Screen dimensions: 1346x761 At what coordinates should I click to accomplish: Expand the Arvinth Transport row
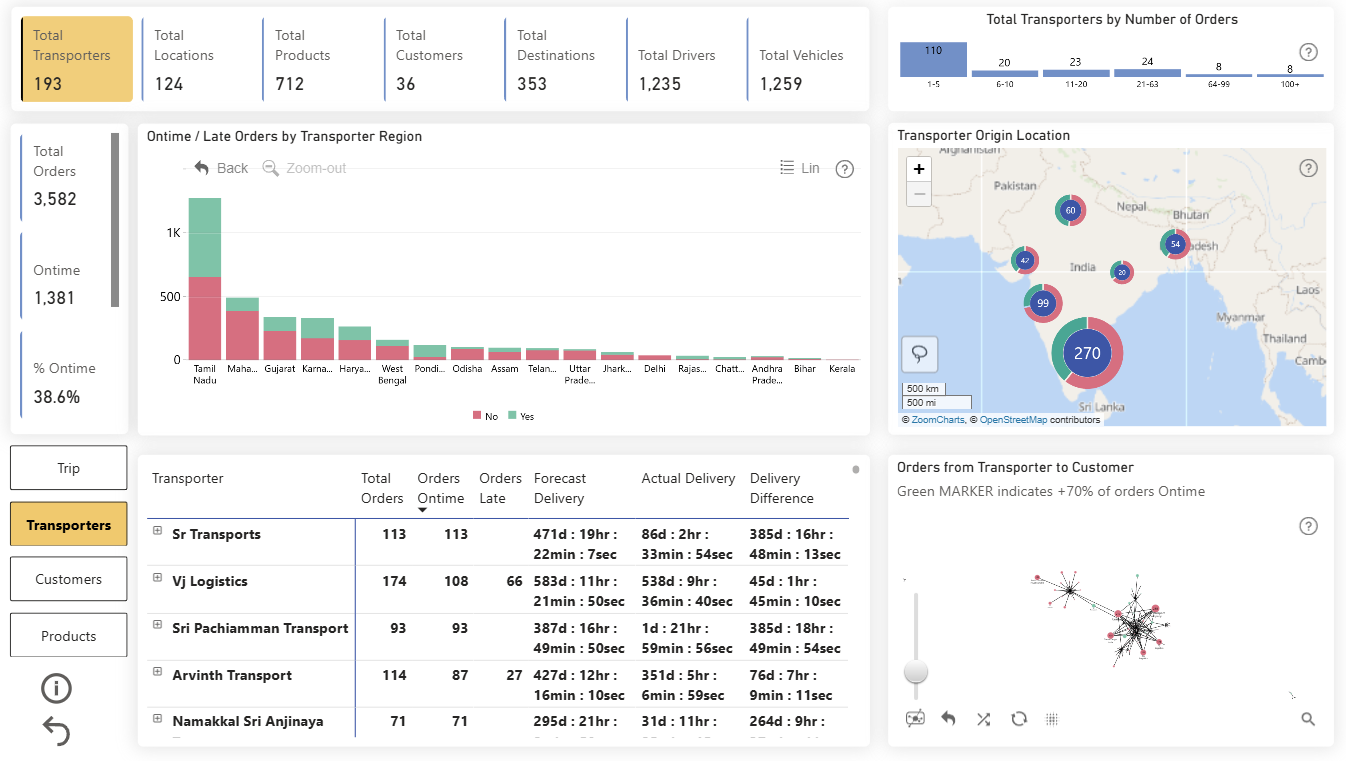tap(157, 672)
